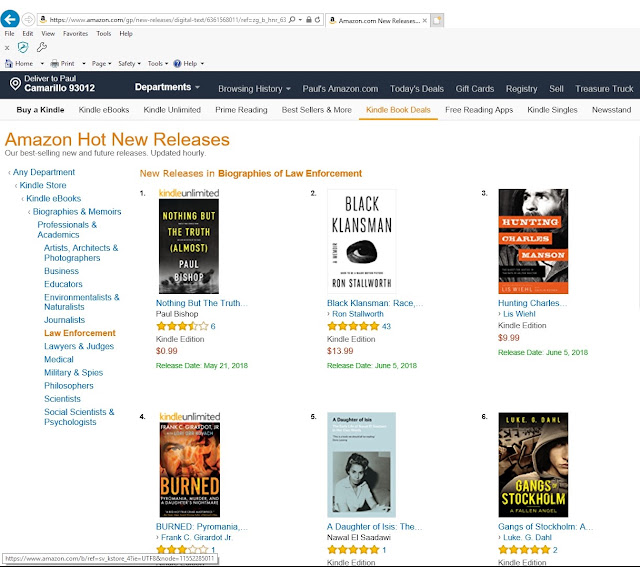Click price $13.99 of Black Klansman
This screenshot has height=567, width=640.
(x=340, y=351)
